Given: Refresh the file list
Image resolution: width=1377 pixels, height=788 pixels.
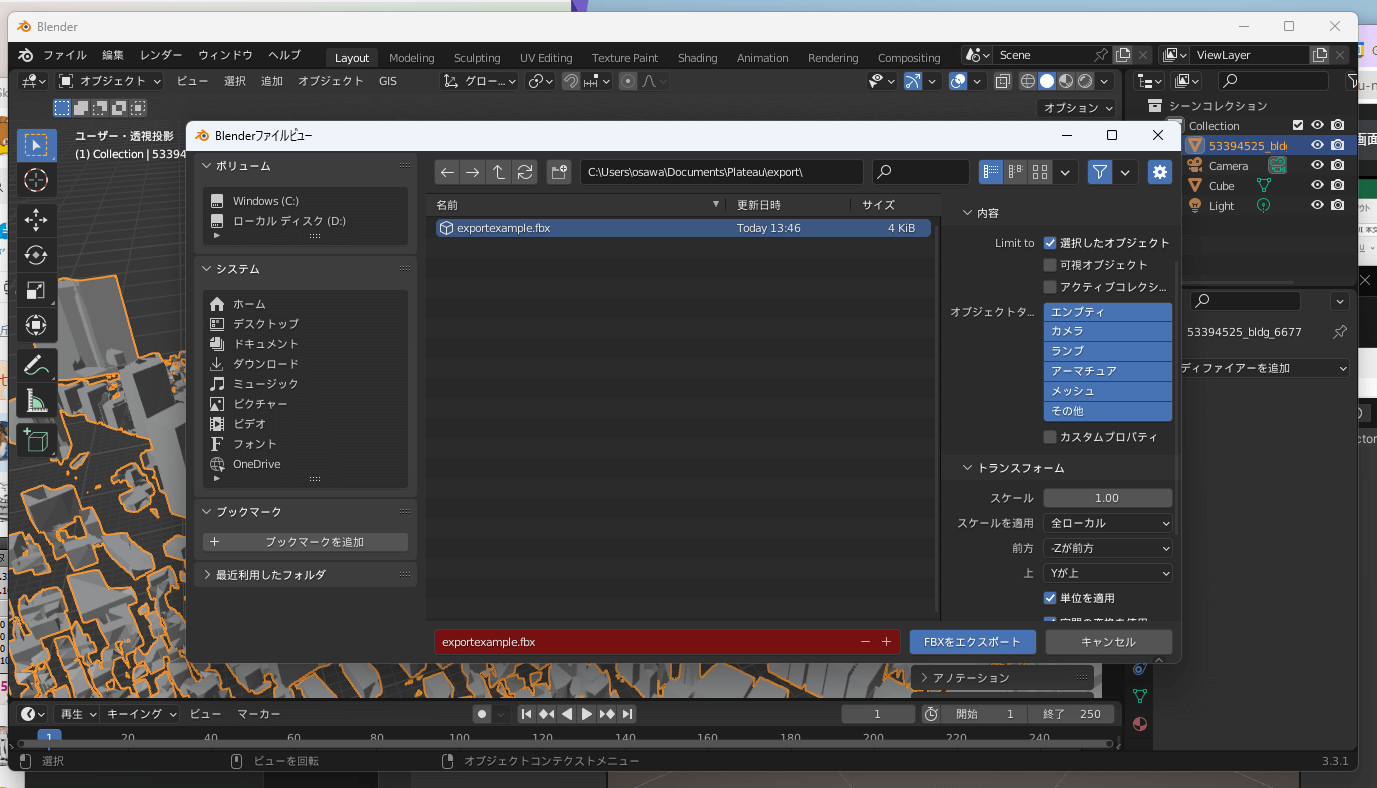Looking at the screenshot, I should coord(525,172).
